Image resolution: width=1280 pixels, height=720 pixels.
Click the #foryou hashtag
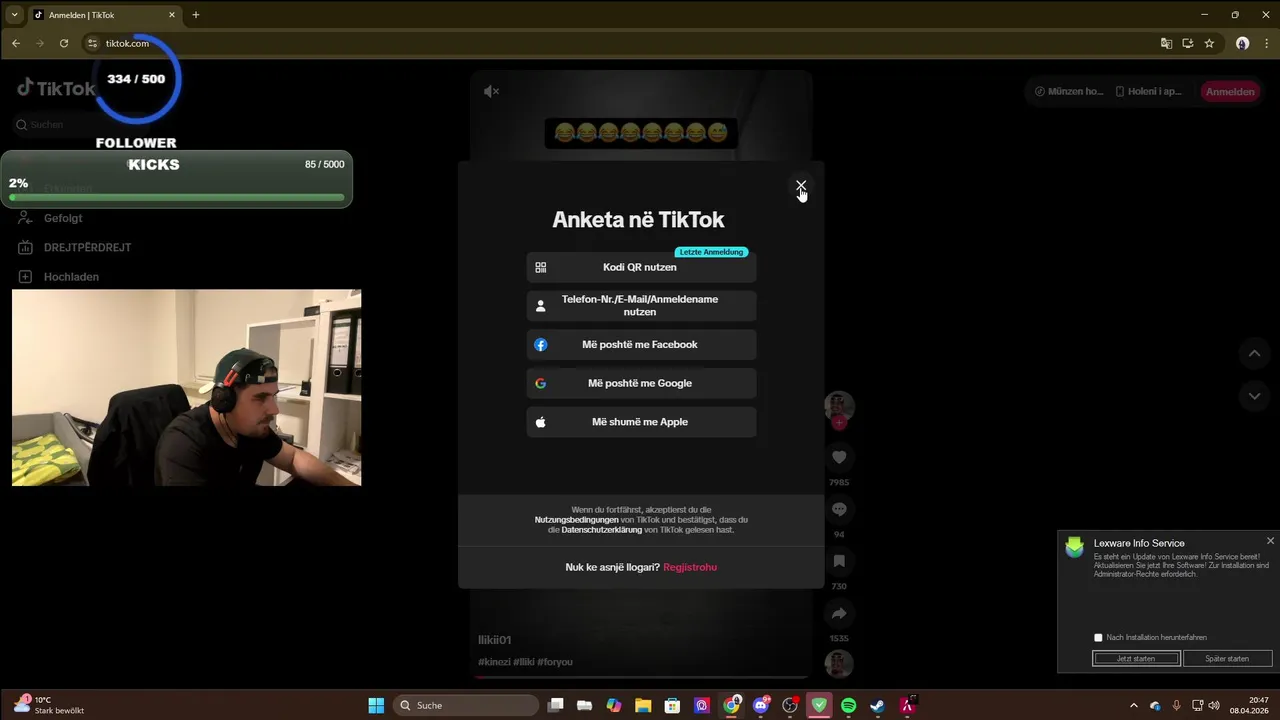(555, 662)
